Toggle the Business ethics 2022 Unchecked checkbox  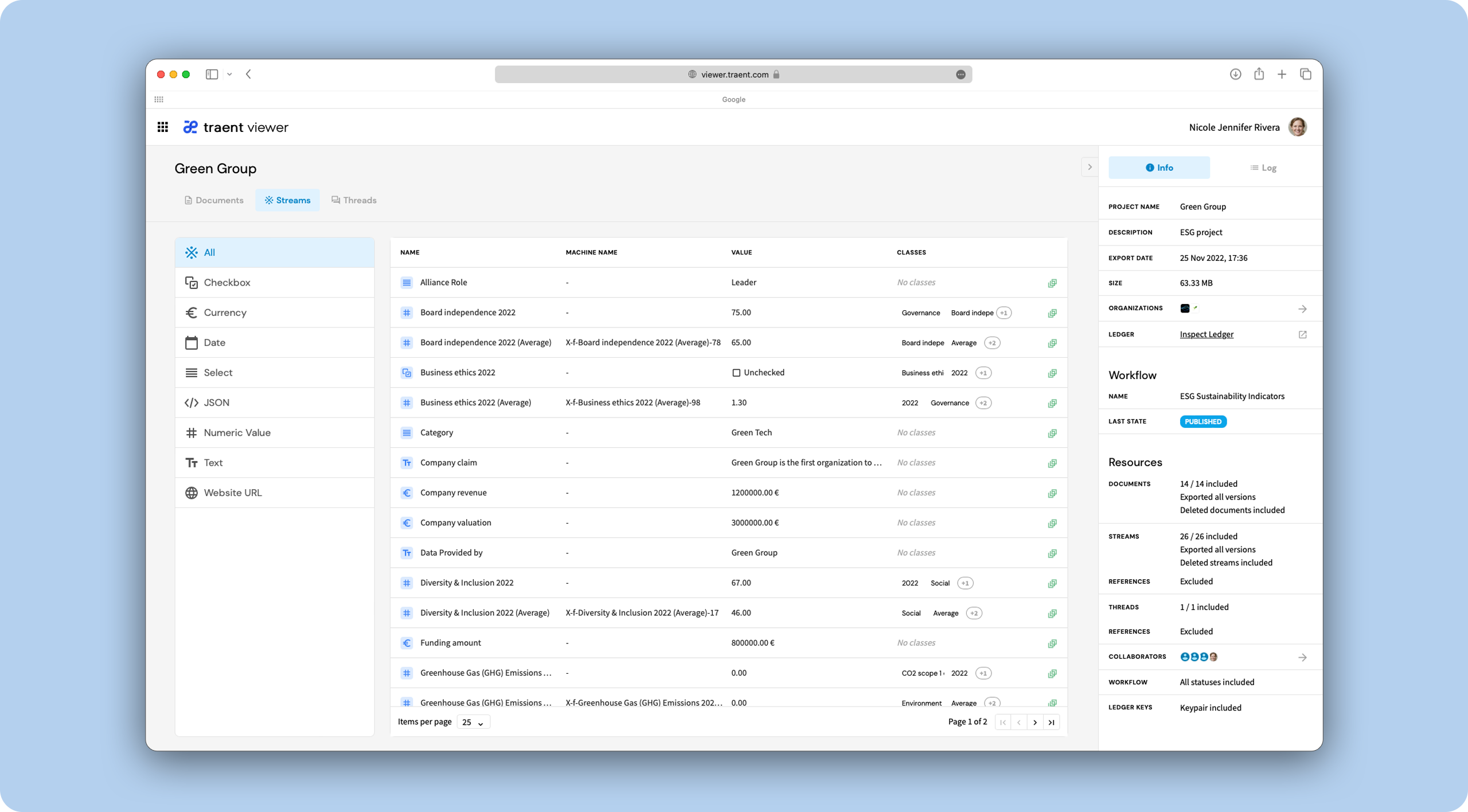[736, 373]
